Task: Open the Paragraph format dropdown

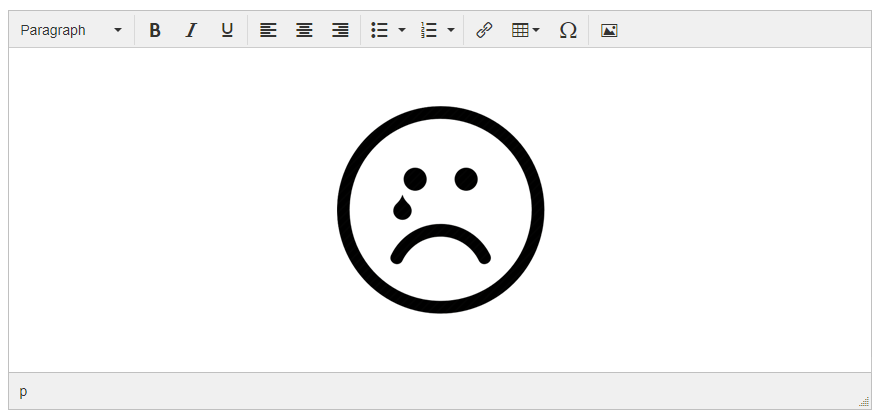Action: click(71, 30)
